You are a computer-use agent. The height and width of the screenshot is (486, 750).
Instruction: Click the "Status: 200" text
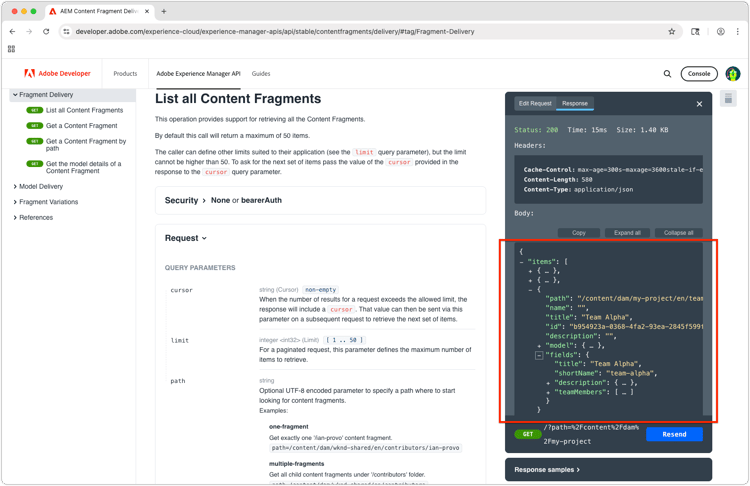pyautogui.click(x=536, y=130)
